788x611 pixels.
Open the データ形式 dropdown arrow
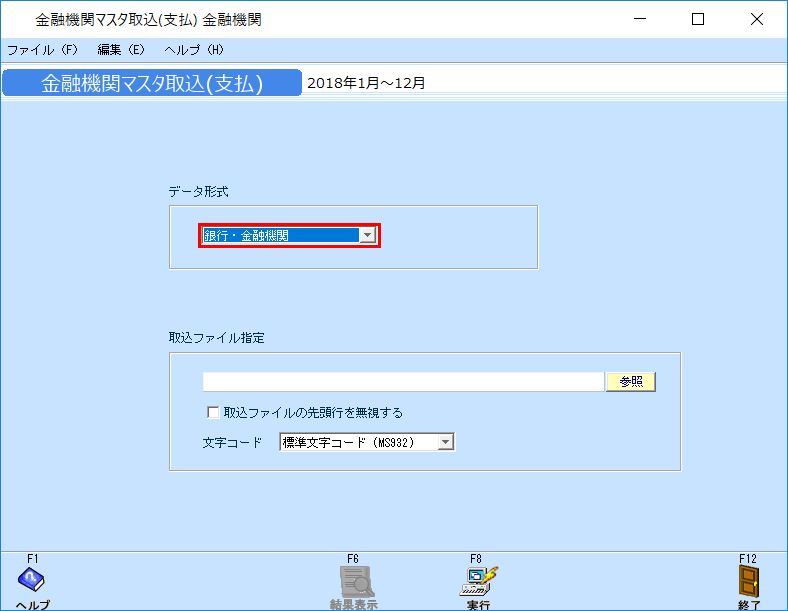pyautogui.click(x=367, y=235)
